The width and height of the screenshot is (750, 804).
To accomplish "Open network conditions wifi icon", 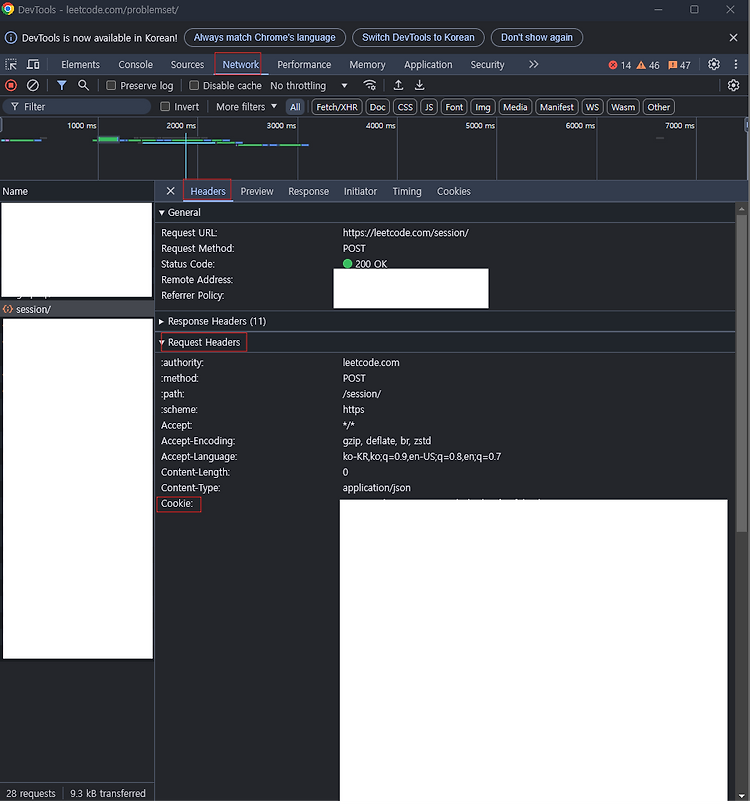I will (370, 86).
